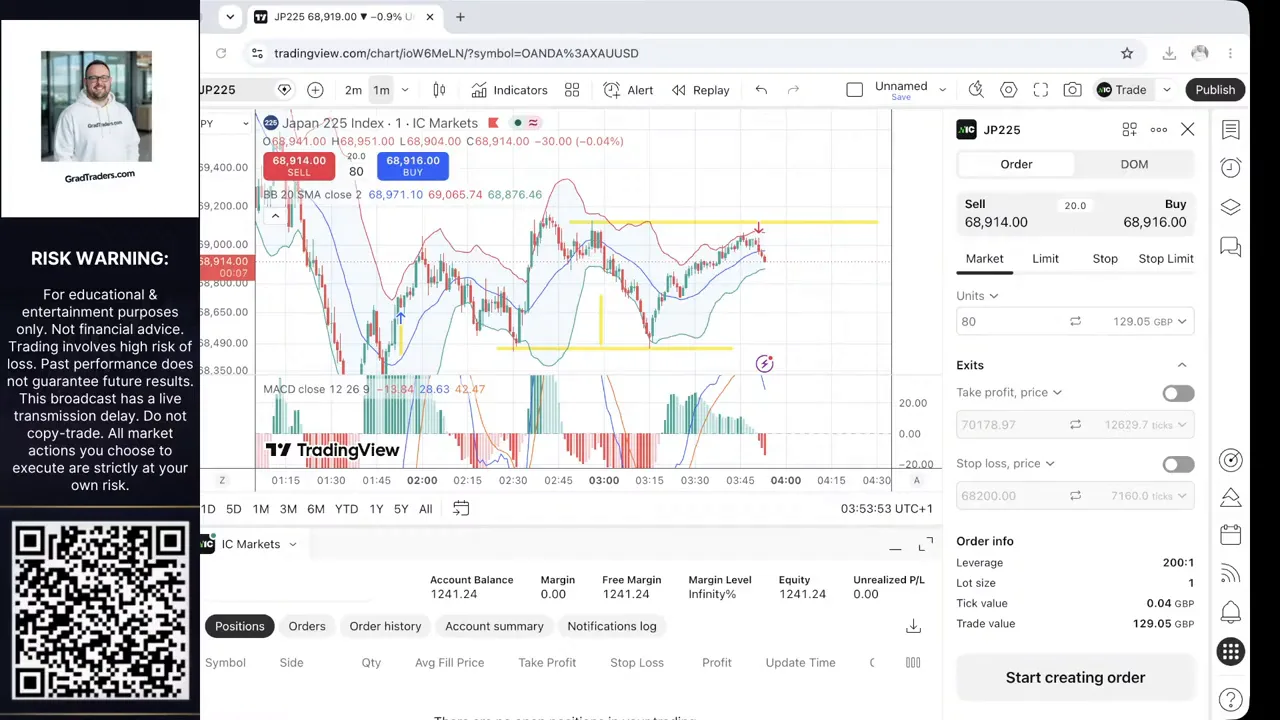Viewport: 1280px width, 720px height.
Task: Open order panel more options dots
Action: tap(1159, 130)
